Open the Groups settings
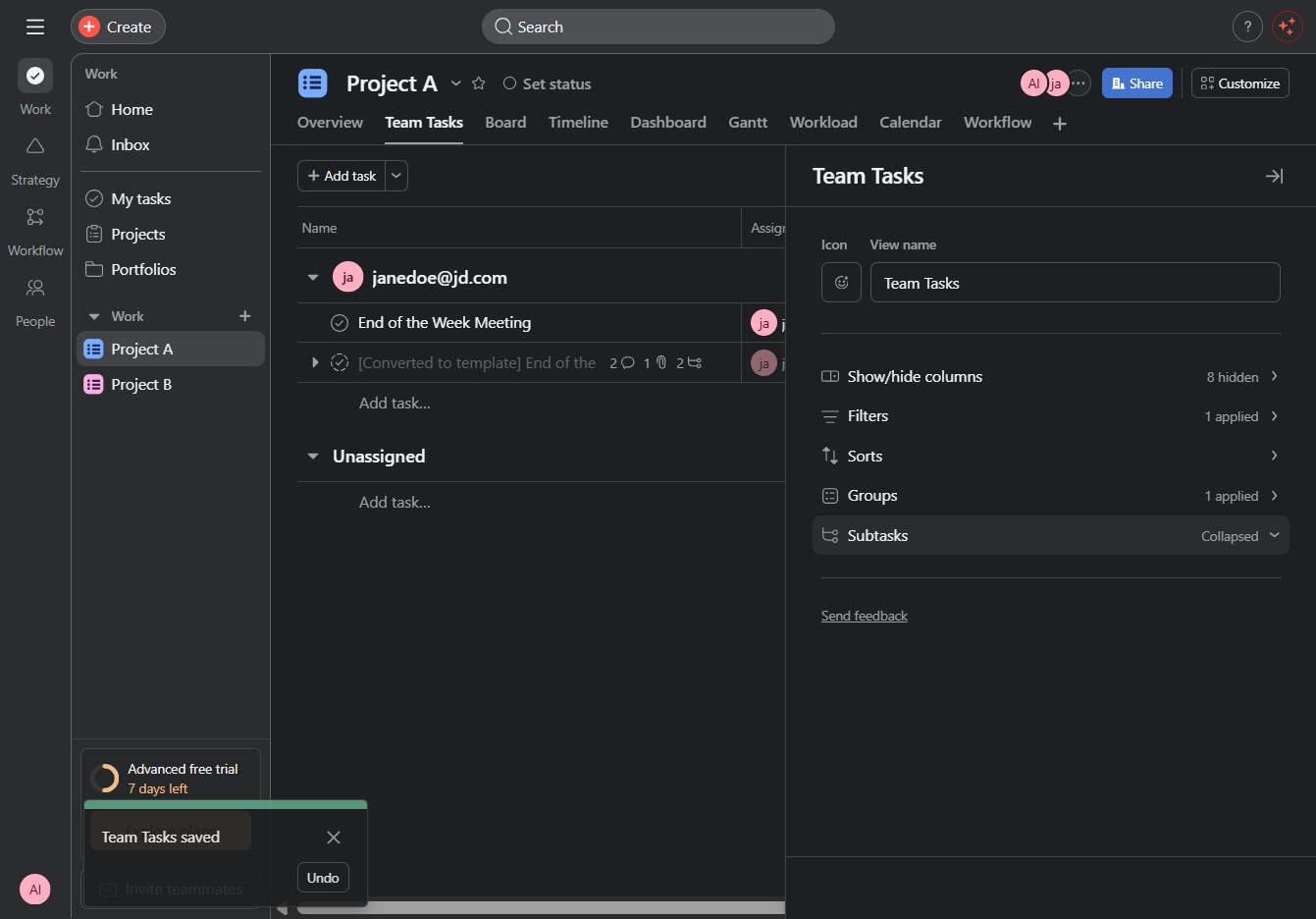1316x919 pixels. [1050, 496]
